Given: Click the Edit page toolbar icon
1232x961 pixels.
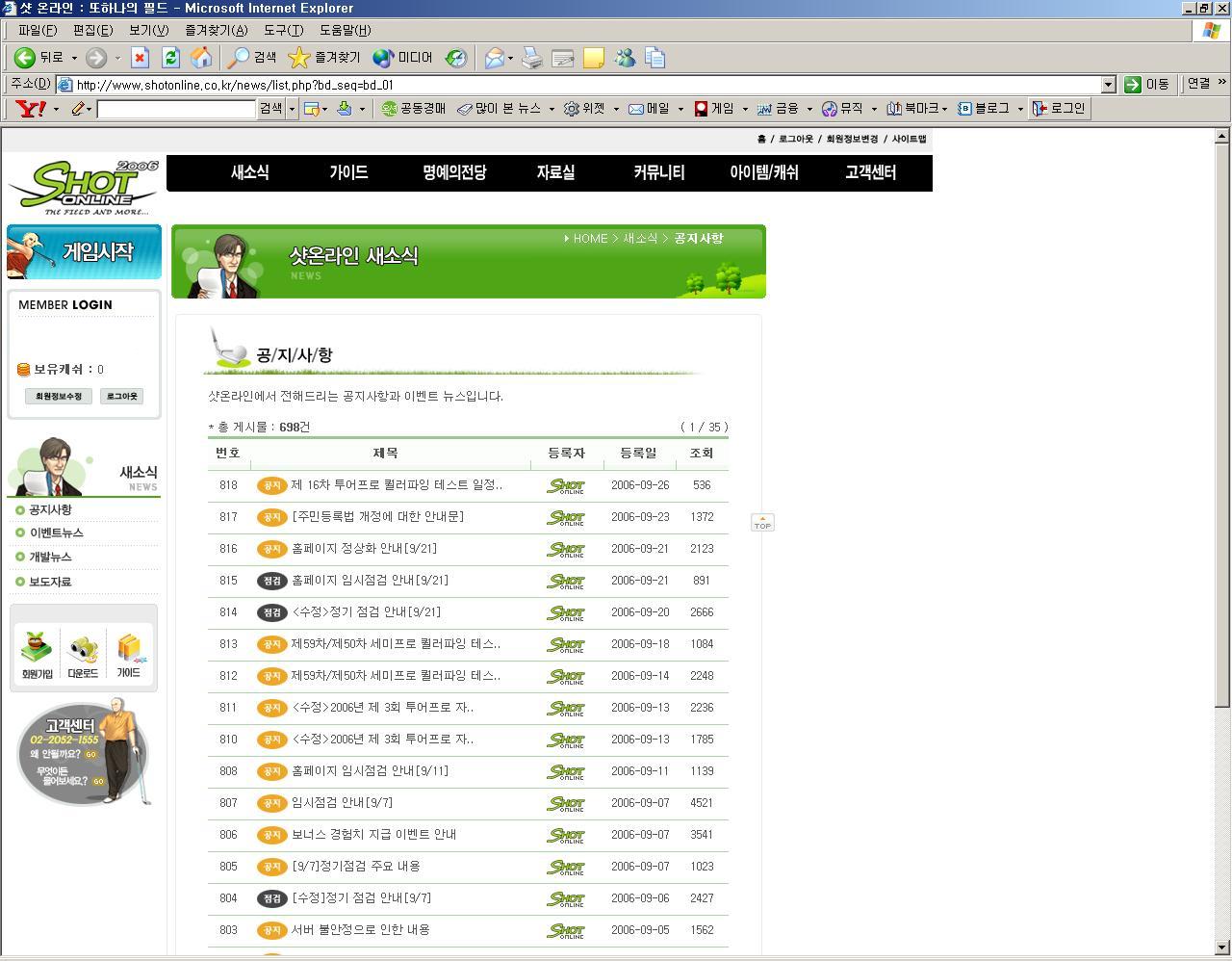Looking at the screenshot, I should 563,58.
